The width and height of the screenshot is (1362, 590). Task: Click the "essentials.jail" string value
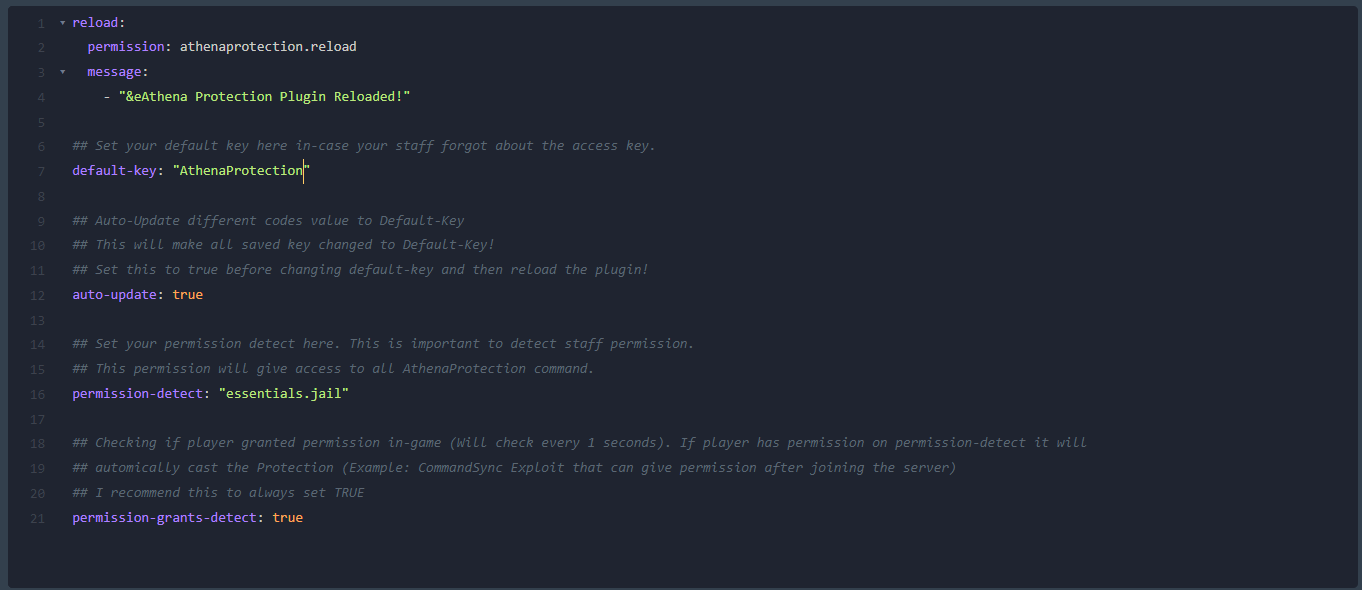pos(283,394)
